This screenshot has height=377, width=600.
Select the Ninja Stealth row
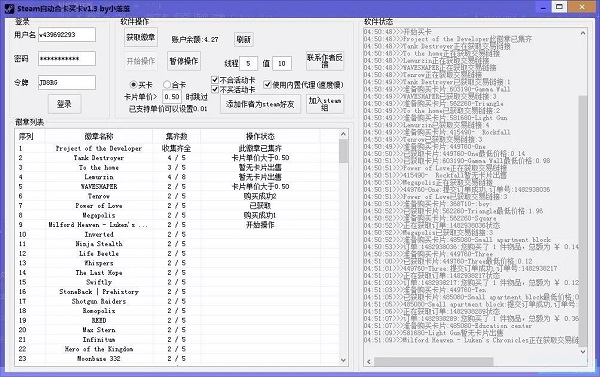point(177,244)
